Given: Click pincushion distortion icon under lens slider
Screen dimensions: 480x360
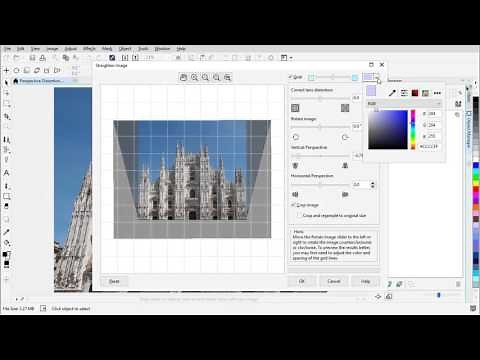Looking at the screenshot, I should coord(295,108).
